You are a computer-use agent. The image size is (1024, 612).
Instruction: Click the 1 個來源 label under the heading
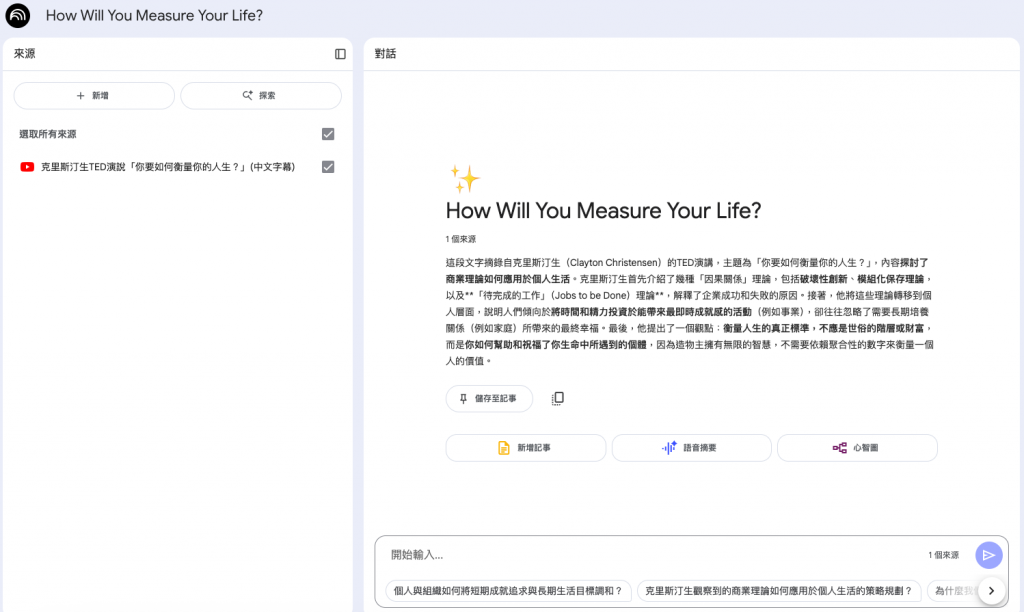460,239
